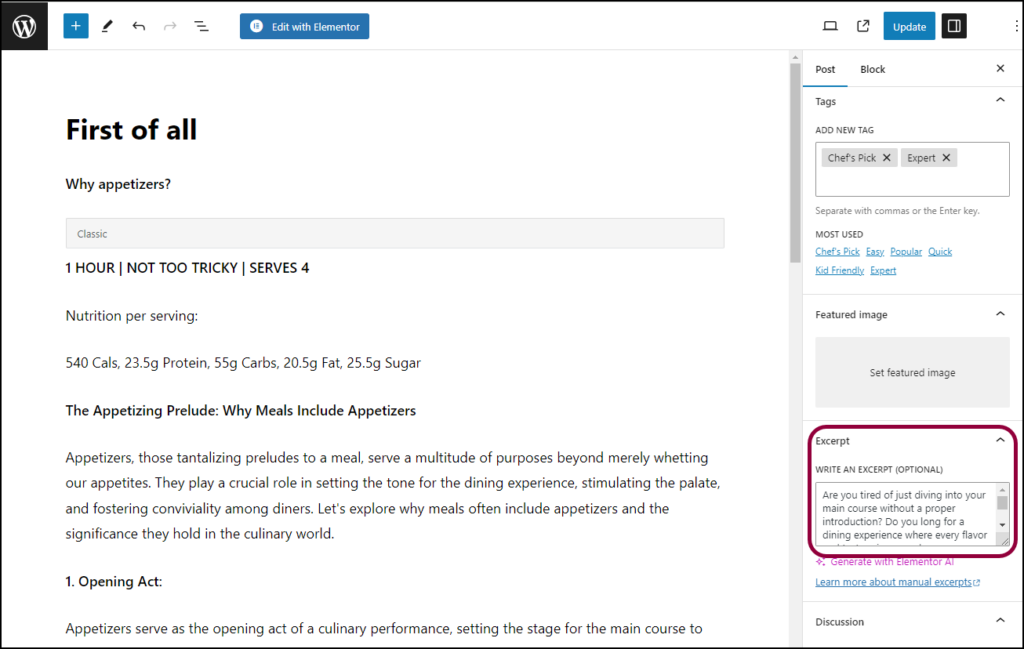Screen dimensions: 1024x649
Task: Redo the last change
Action: (170, 25)
